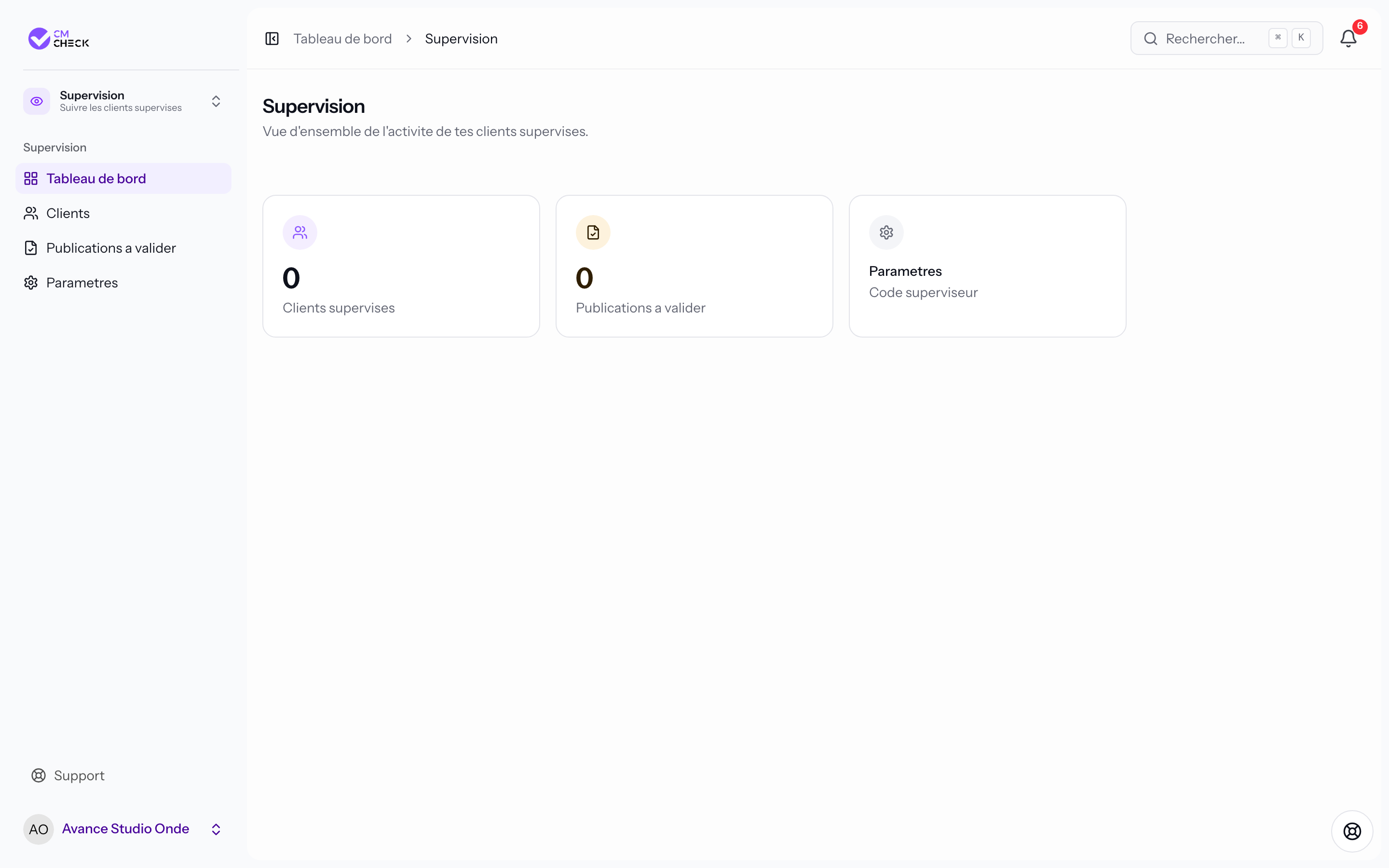Open Clients in the sidebar

click(x=123, y=214)
